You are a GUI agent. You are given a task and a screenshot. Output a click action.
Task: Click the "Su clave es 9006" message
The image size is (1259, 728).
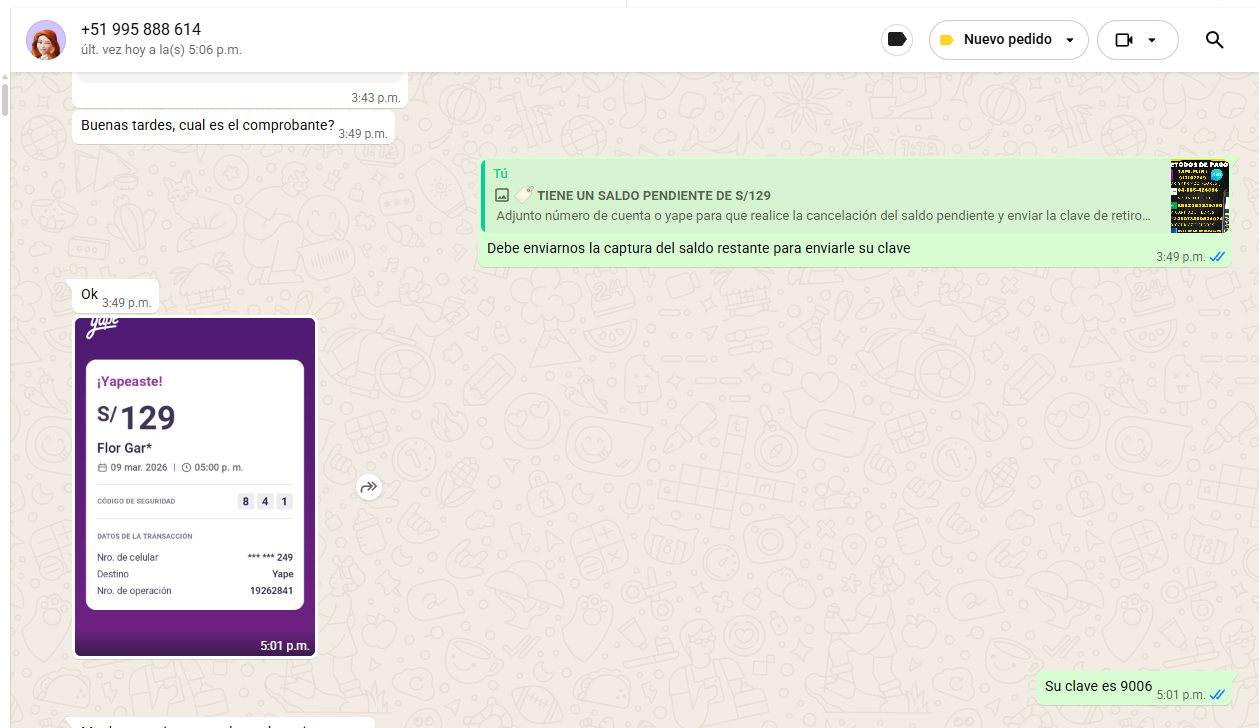[x=1098, y=686]
